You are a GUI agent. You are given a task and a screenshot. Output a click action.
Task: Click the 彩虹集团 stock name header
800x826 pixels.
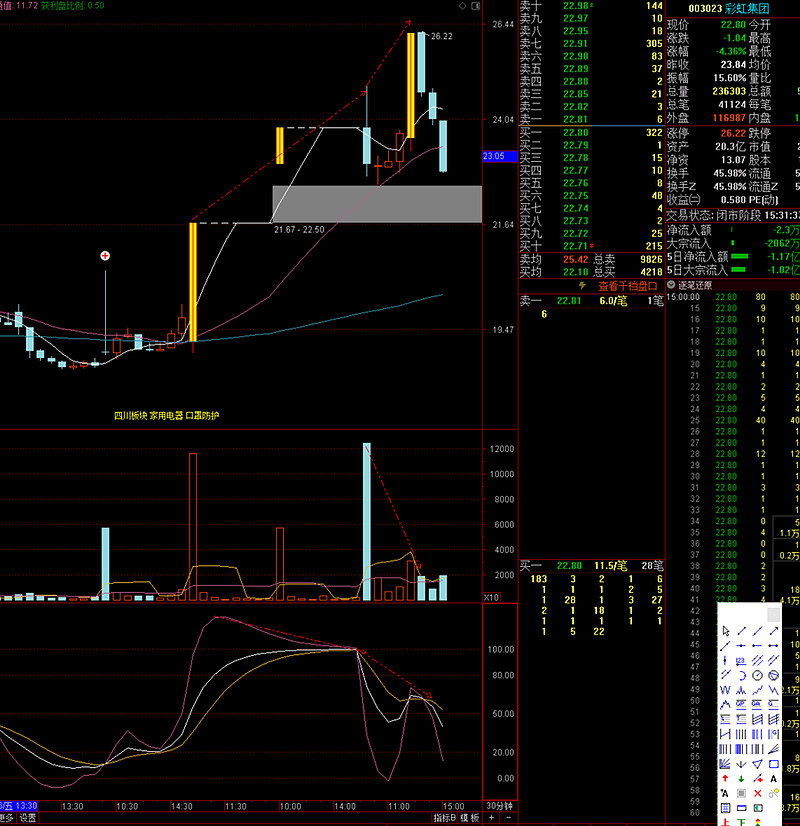[756, 7]
